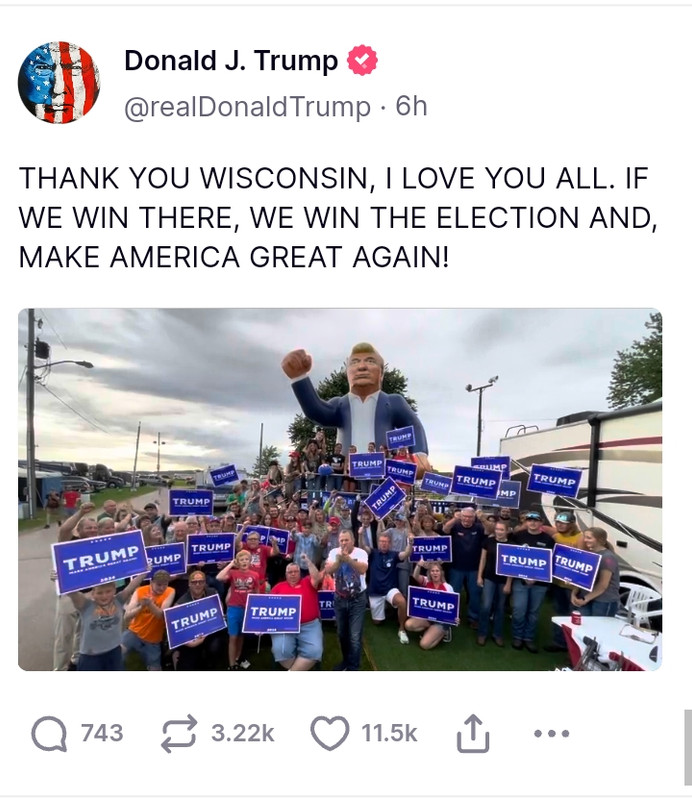
Task: Visit the @realDonaldTrump handle link
Action: [x=248, y=107]
